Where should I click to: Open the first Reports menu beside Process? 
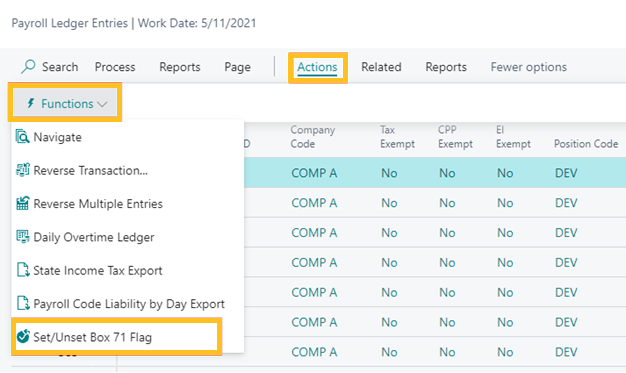pos(180,67)
